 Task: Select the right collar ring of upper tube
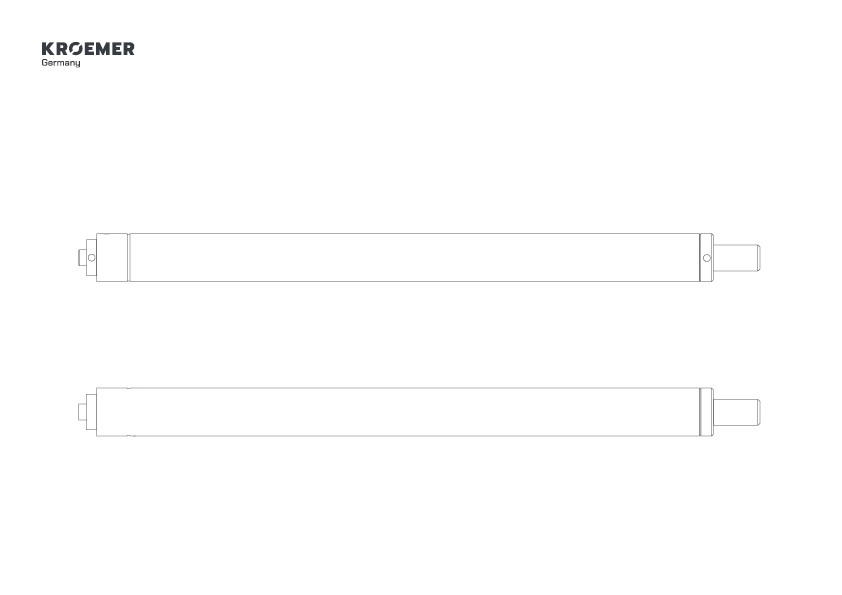(707, 257)
